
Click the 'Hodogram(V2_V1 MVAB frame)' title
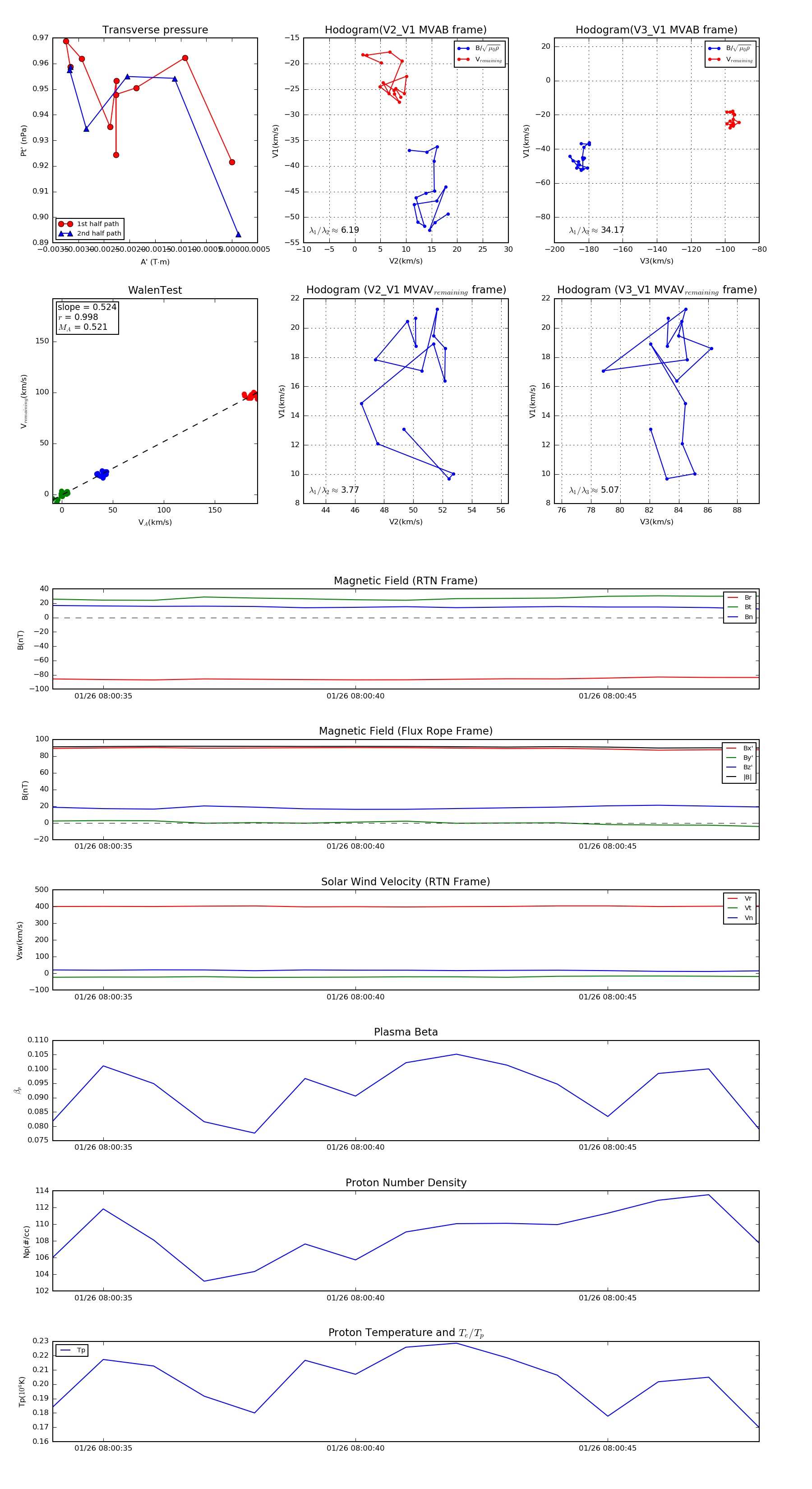click(x=405, y=29)
